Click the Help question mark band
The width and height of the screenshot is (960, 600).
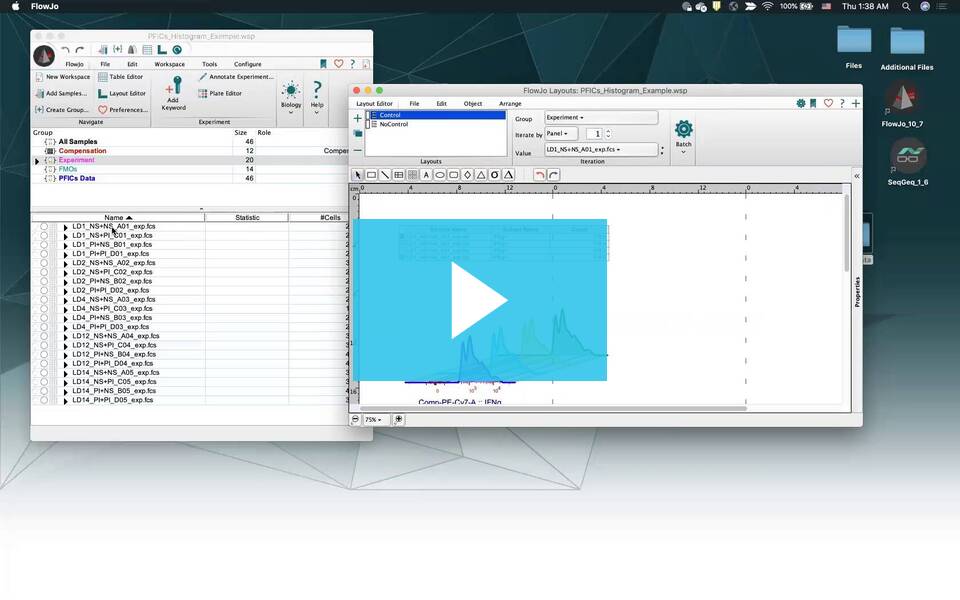[x=317, y=96]
